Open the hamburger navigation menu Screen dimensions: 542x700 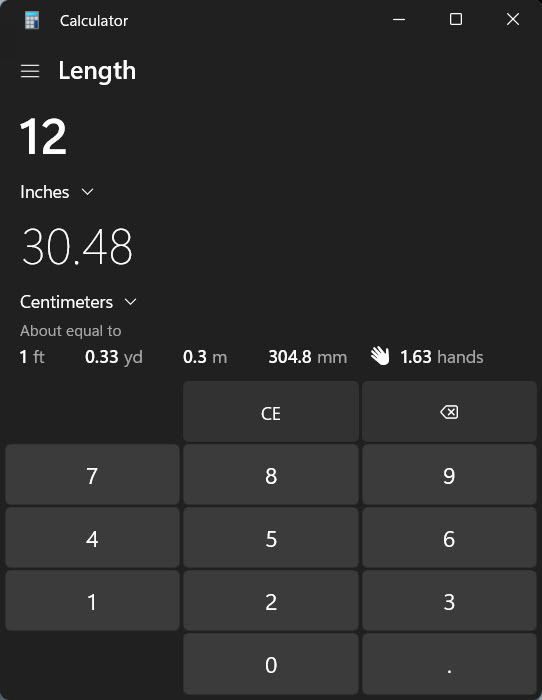pos(30,71)
